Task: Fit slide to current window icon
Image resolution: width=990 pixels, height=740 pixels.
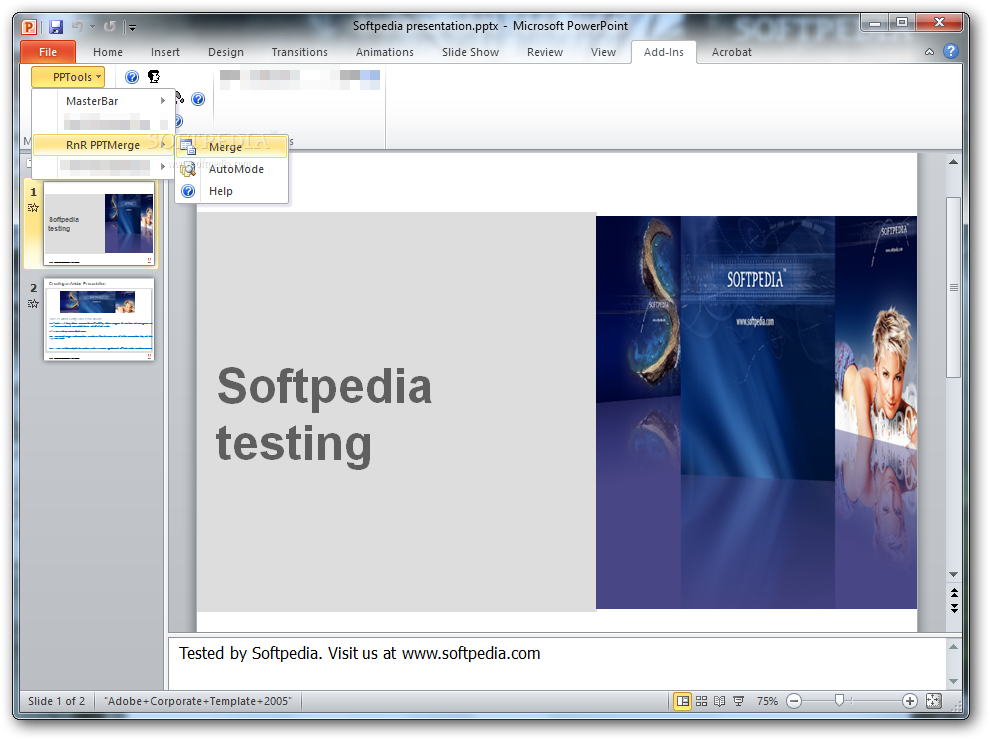Action: pos(934,701)
